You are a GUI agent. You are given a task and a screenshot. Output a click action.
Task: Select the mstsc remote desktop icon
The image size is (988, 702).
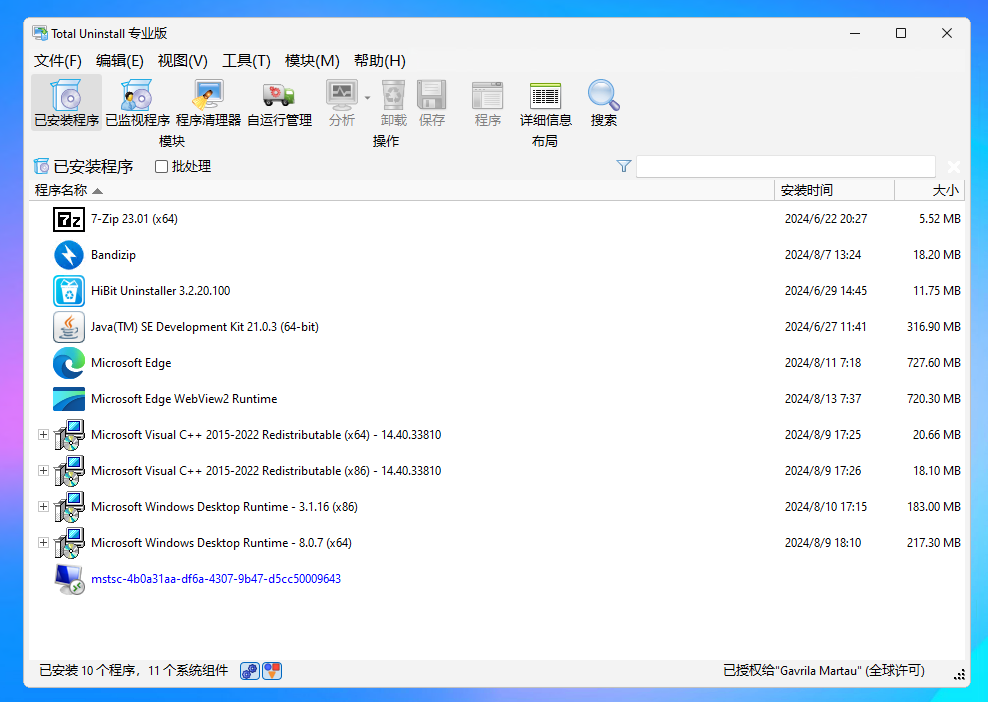(x=69, y=579)
